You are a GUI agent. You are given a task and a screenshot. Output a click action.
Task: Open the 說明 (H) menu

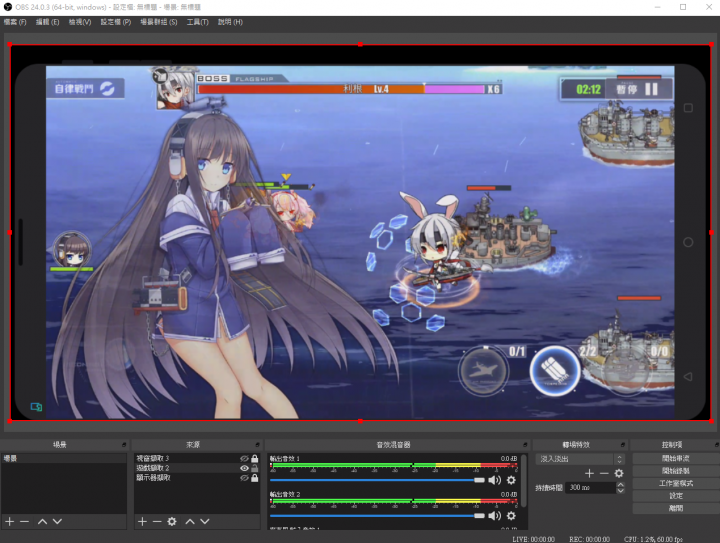pyautogui.click(x=230, y=22)
